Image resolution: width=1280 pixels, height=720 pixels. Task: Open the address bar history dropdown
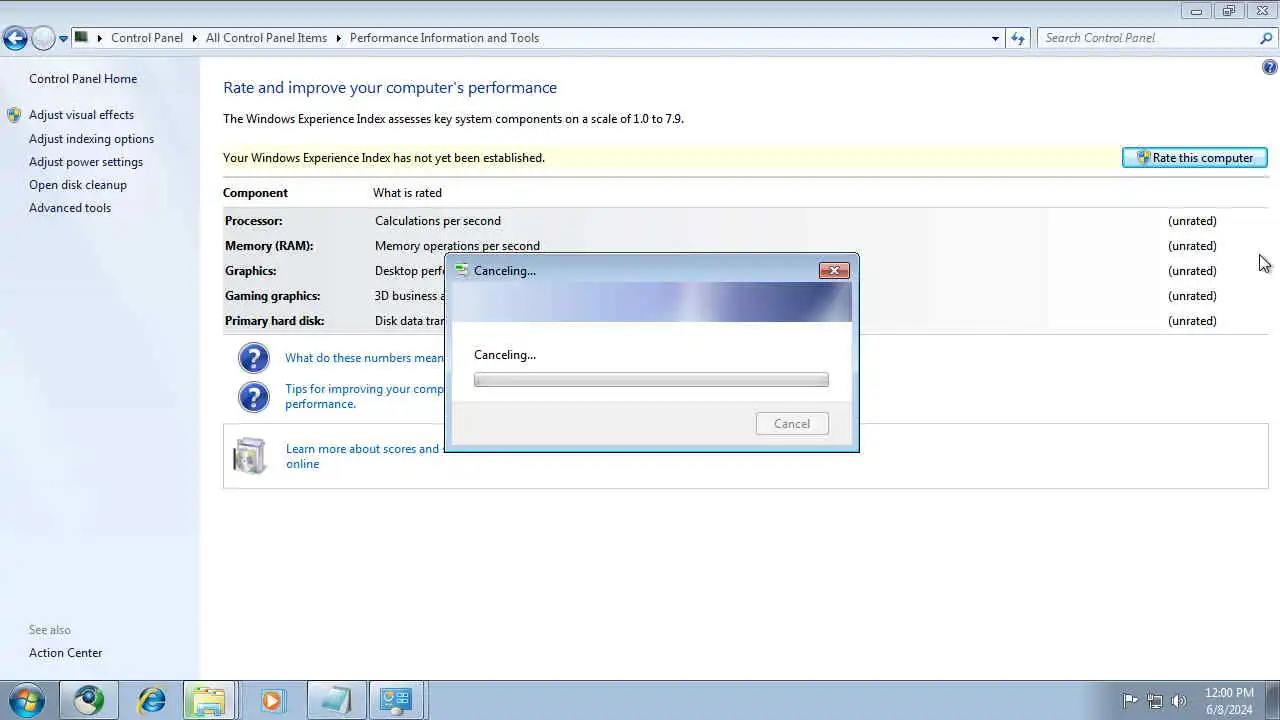pos(995,38)
